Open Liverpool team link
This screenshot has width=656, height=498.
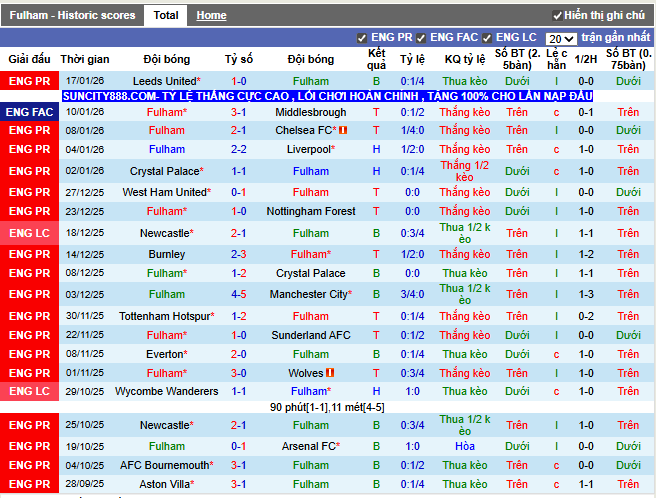coord(310,149)
